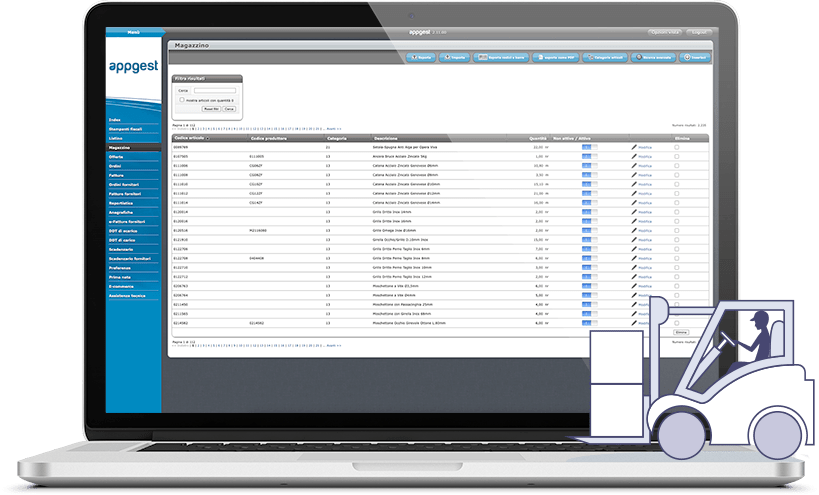The width and height of the screenshot is (819, 495).
Task: Open Fatture in the sidebar menu
Action: (117, 174)
